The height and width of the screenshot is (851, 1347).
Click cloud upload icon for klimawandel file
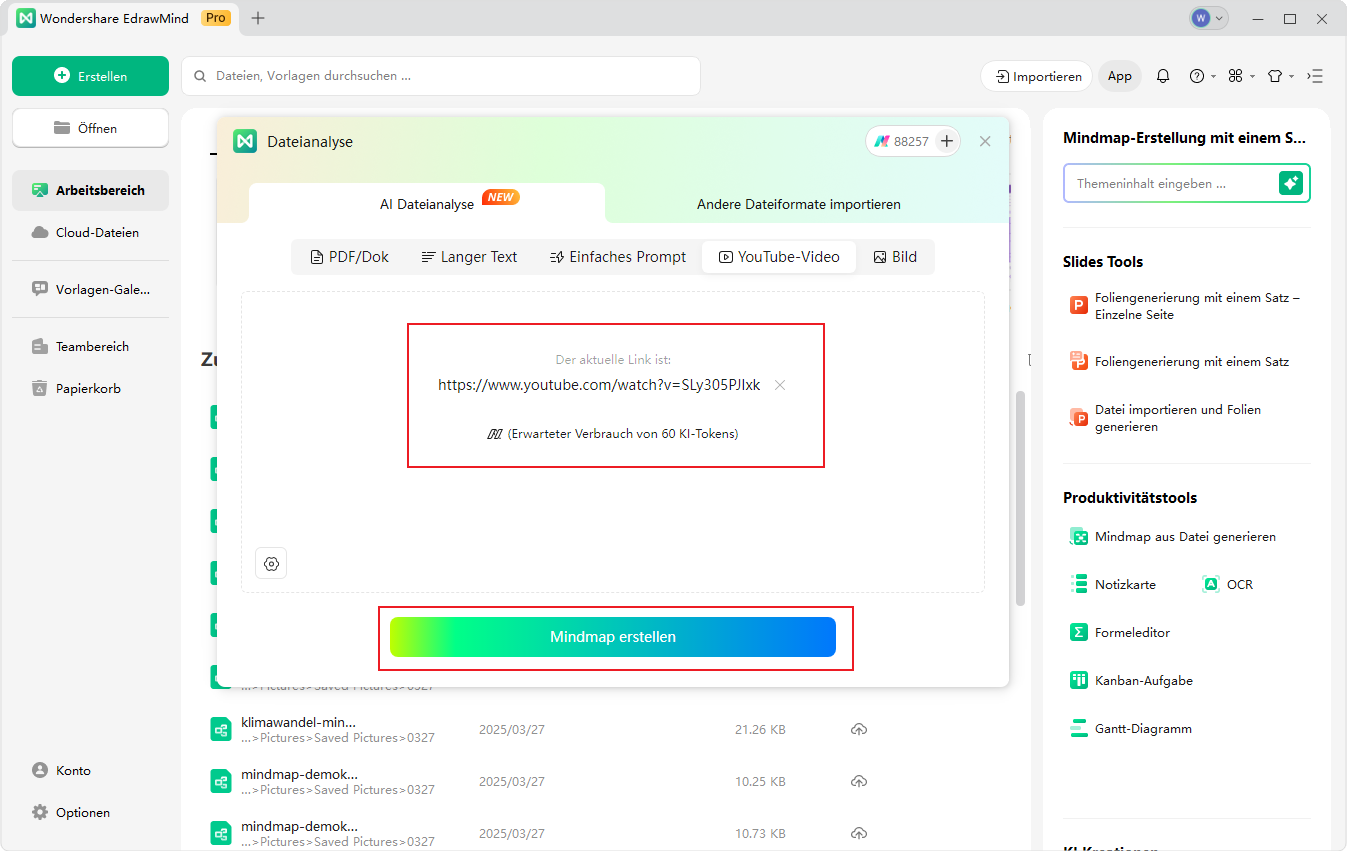(858, 730)
